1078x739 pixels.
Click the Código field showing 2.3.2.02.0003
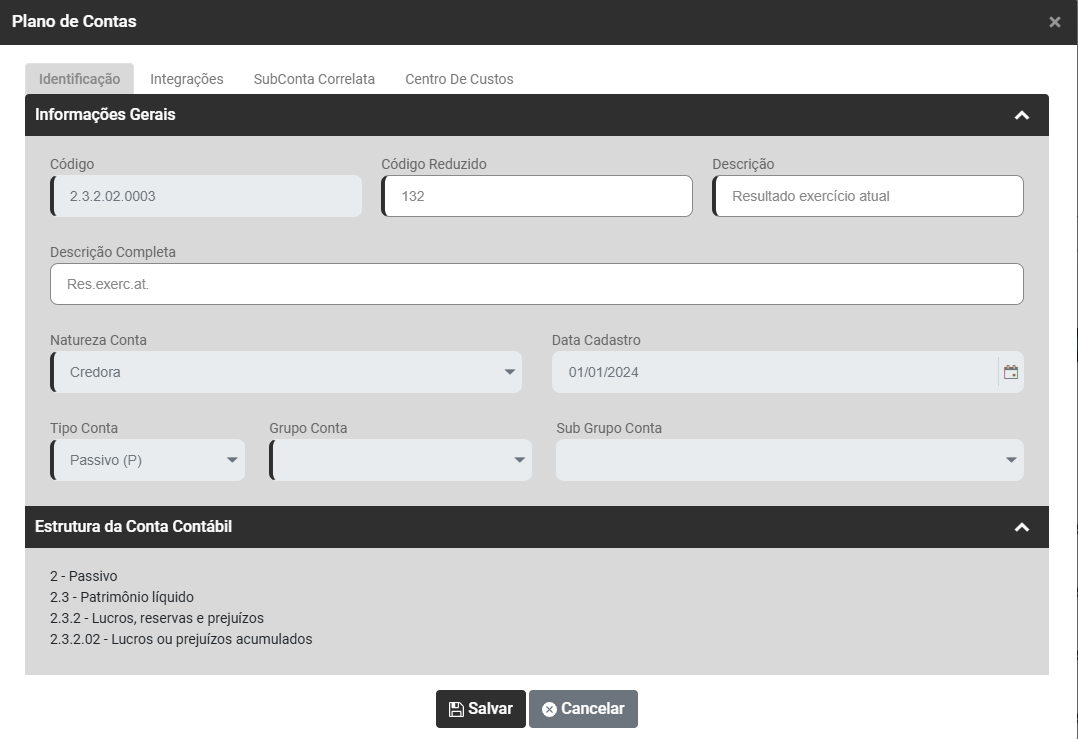click(206, 196)
